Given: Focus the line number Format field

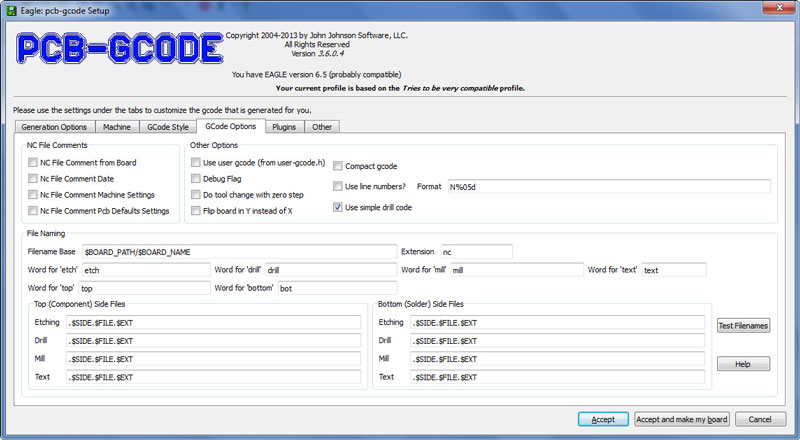Looking at the screenshot, I should click(x=609, y=187).
